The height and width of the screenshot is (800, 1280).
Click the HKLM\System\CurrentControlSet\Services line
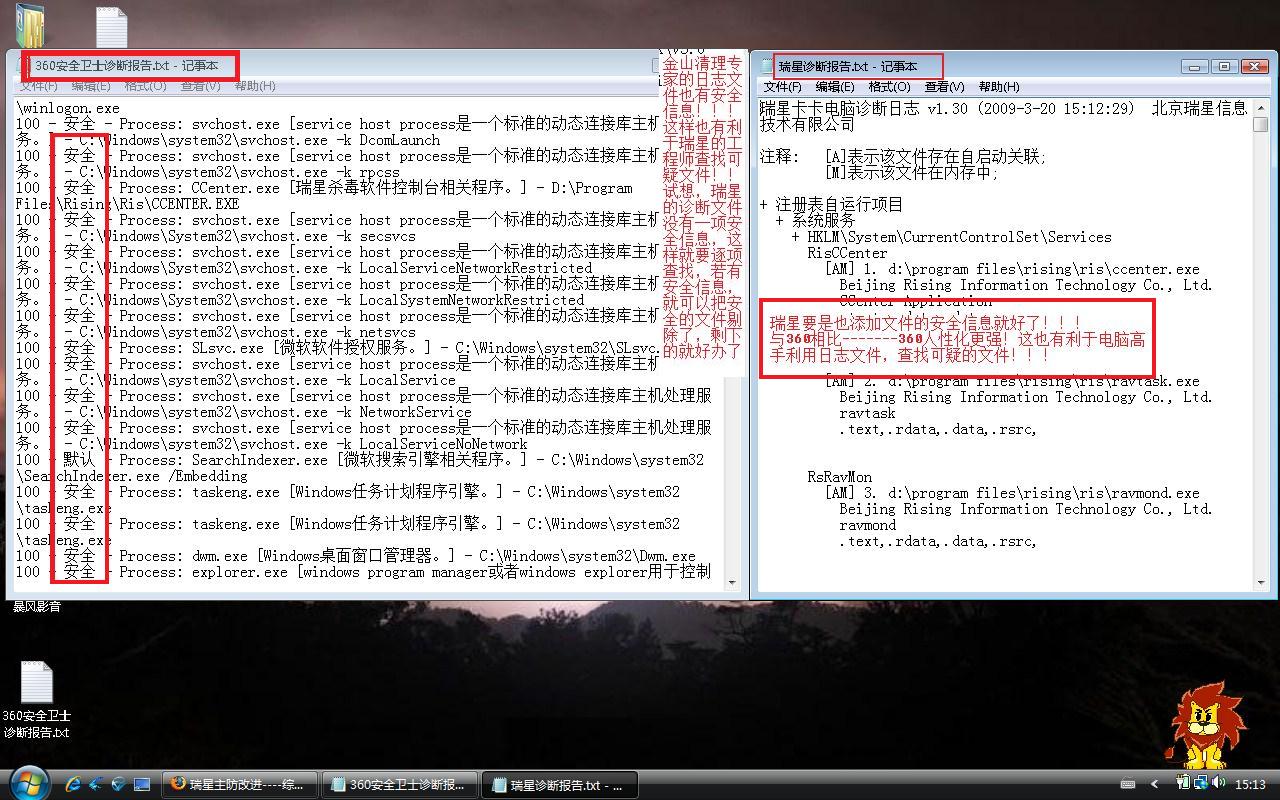pyautogui.click(x=952, y=237)
